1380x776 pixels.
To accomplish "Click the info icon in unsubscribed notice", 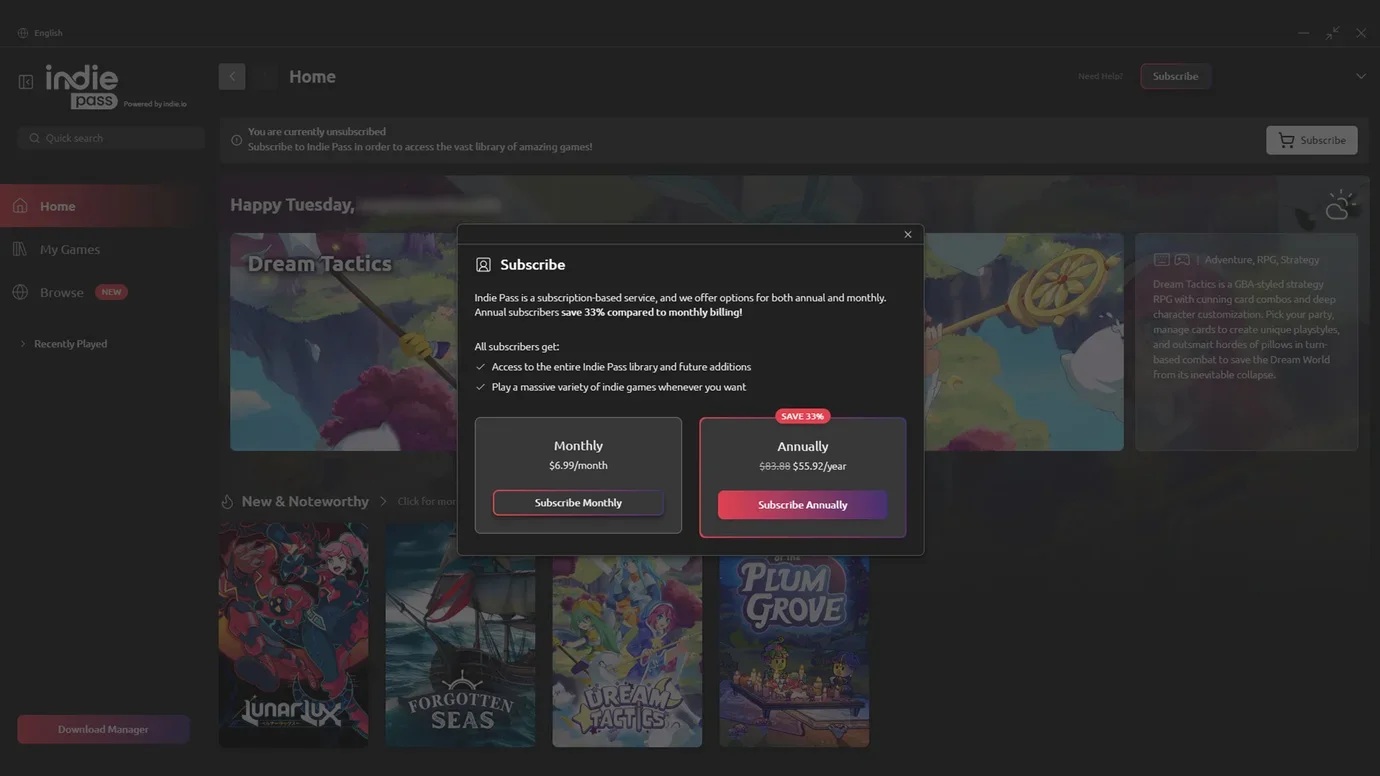I will (237, 140).
